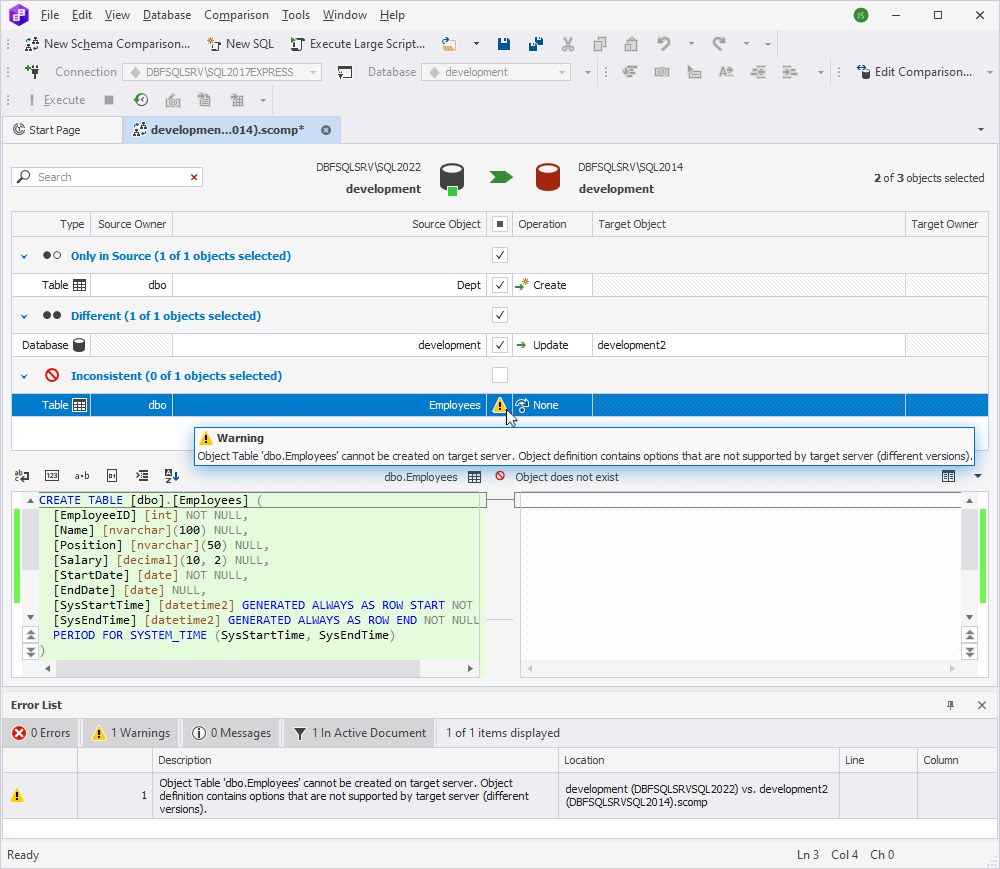This screenshot has height=869, width=1000.
Task: Toggle the Different group checkbox
Action: pos(500,315)
